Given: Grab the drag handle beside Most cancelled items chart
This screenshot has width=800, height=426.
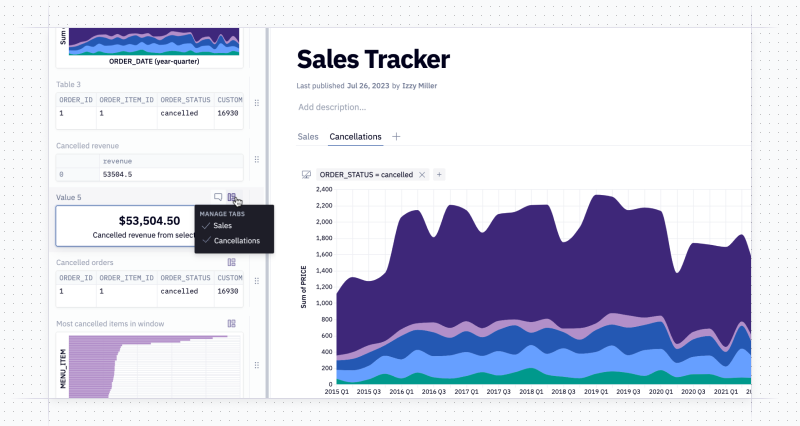Looking at the screenshot, I should [x=257, y=365].
